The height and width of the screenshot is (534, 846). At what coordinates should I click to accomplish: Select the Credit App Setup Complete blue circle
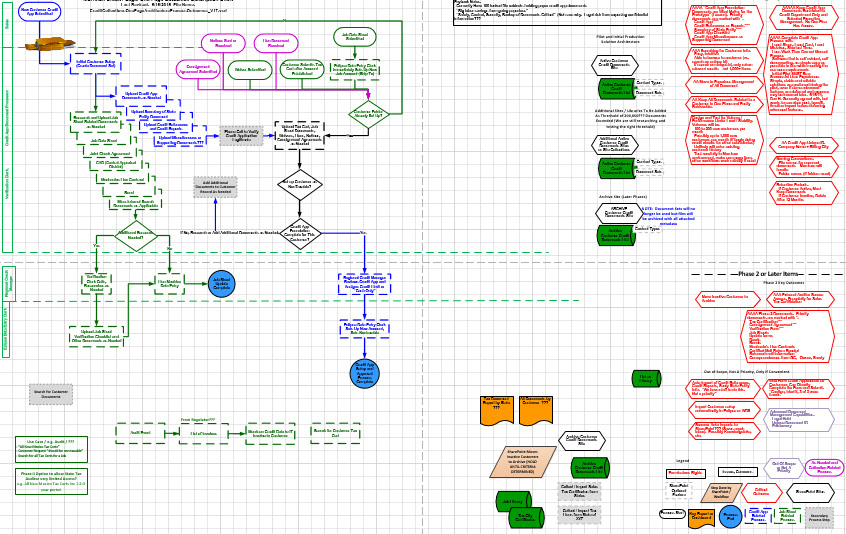coord(364,374)
